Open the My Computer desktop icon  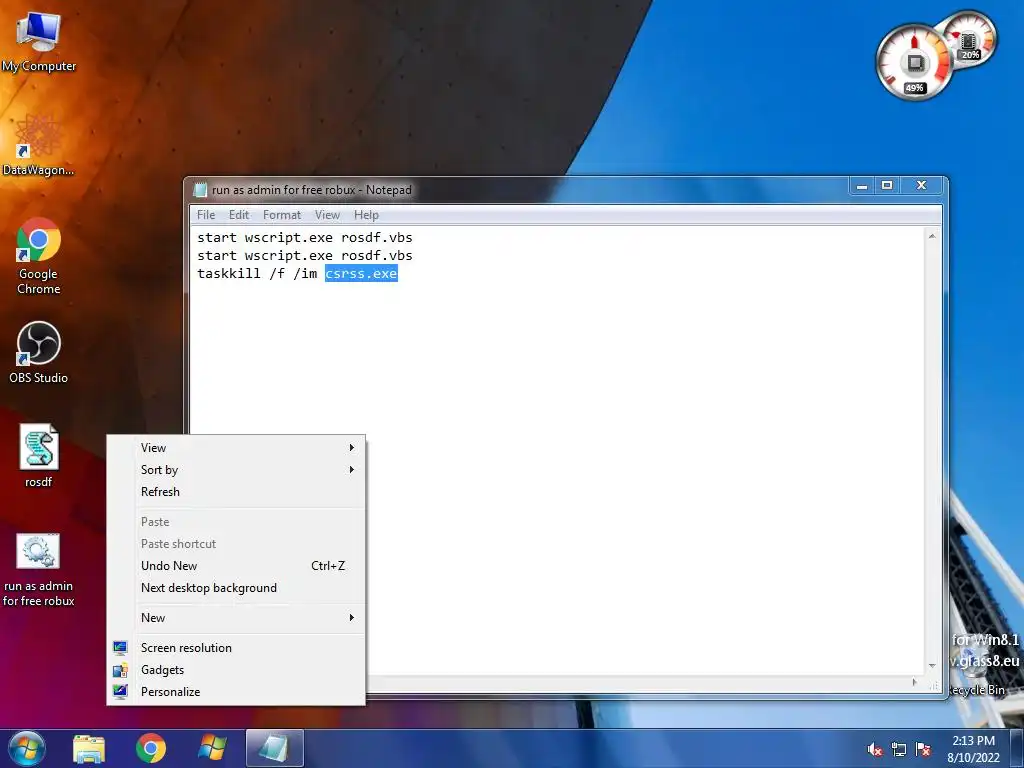pyautogui.click(x=38, y=42)
